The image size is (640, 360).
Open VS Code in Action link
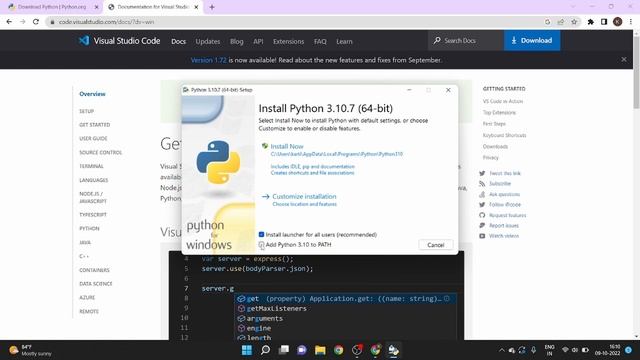click(503, 101)
